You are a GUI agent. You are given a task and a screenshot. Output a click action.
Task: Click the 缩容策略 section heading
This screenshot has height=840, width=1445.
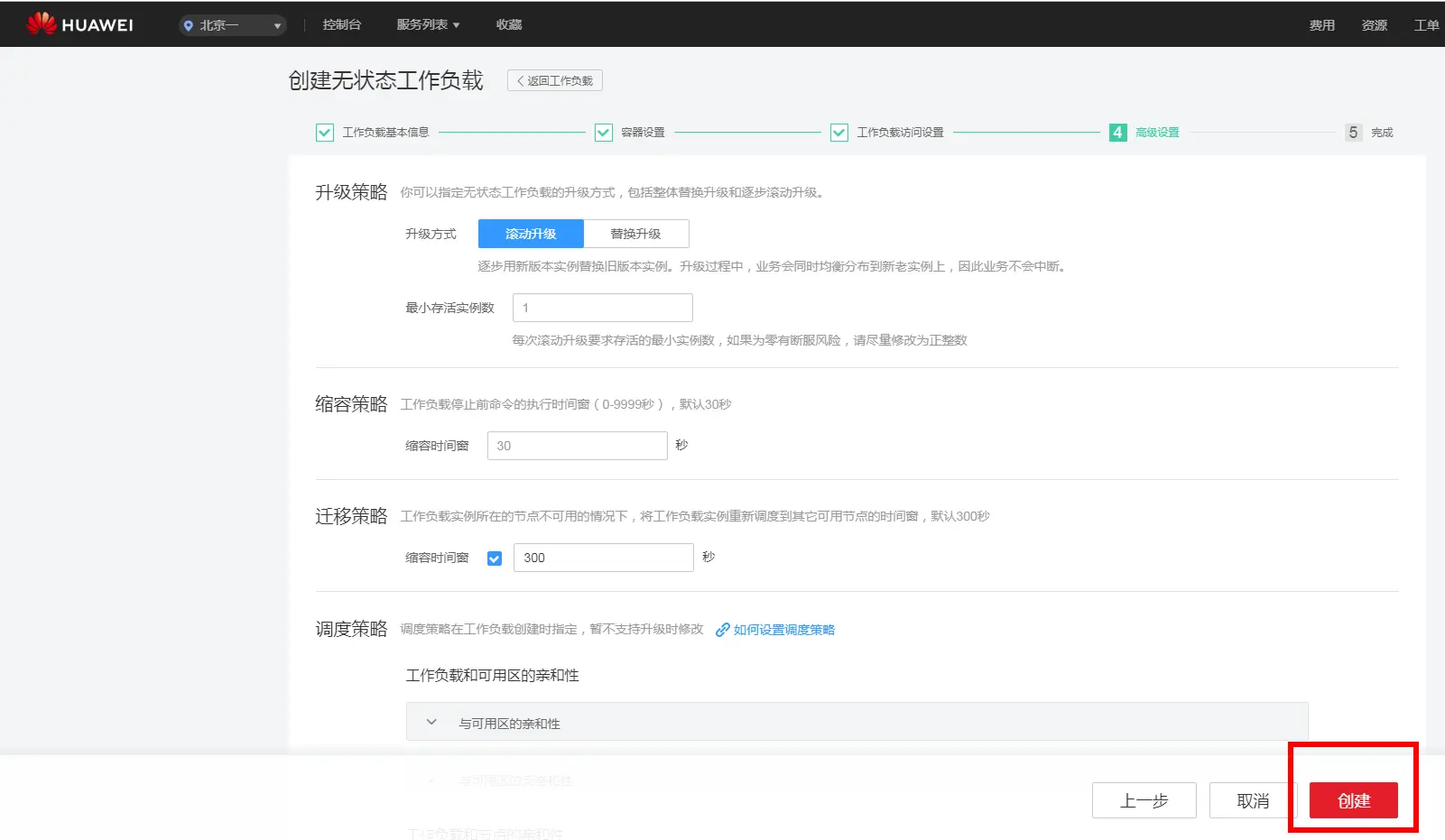pos(351,404)
